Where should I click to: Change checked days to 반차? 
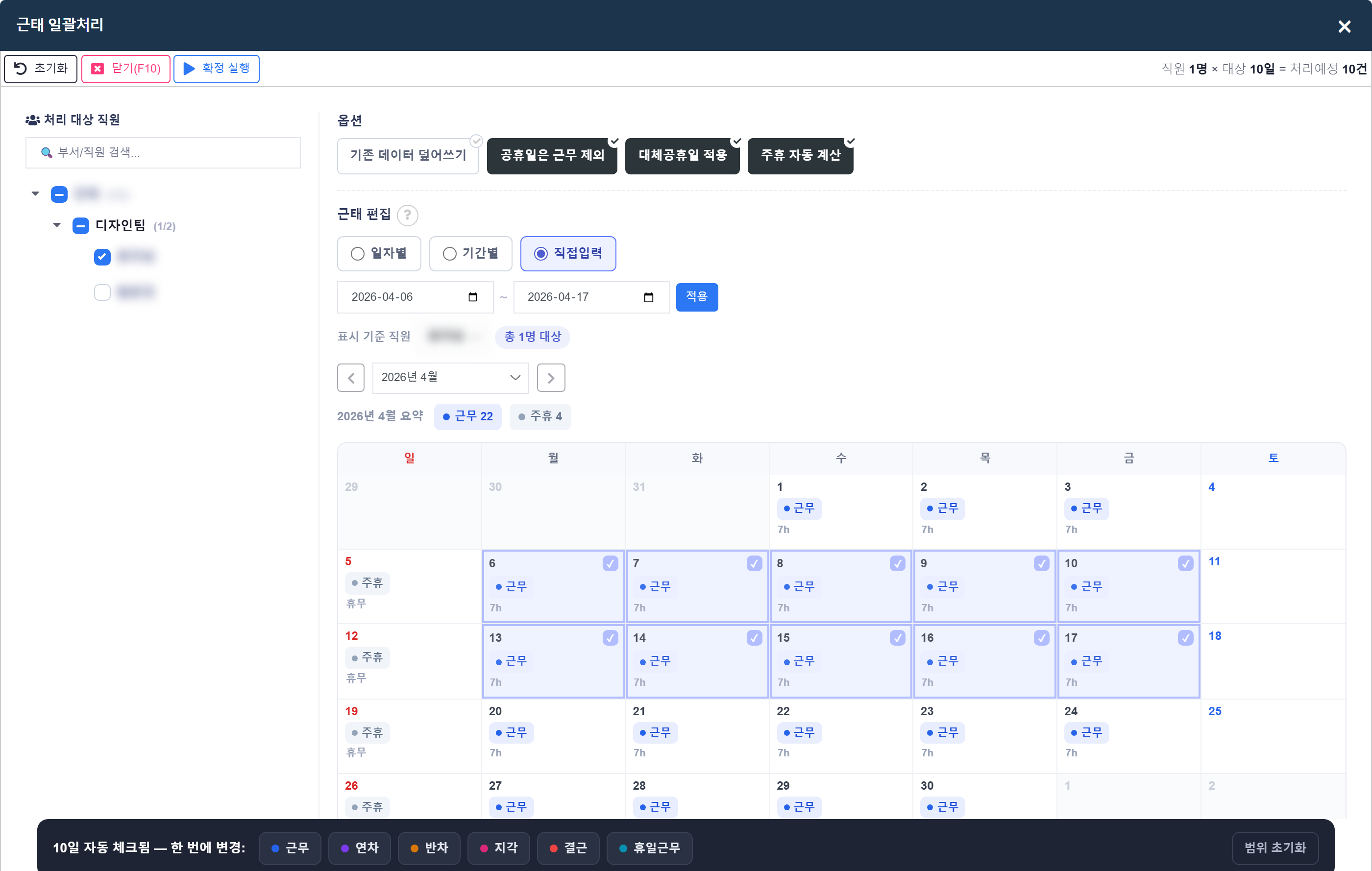click(429, 848)
